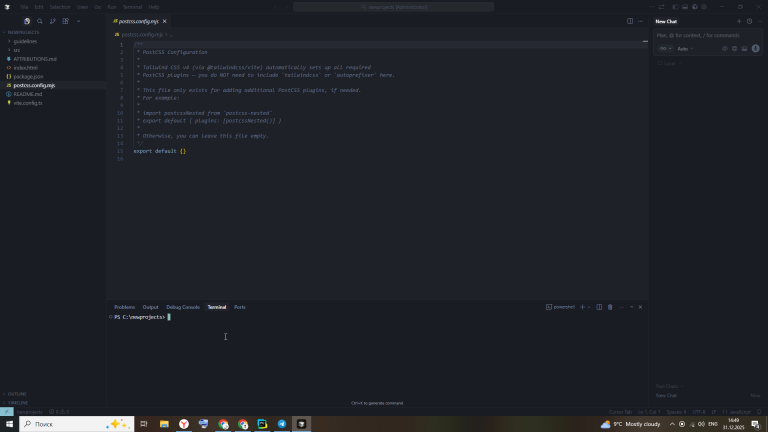Maximize the terminal panel with up chevron
The width and height of the screenshot is (768, 432).
coord(631,307)
